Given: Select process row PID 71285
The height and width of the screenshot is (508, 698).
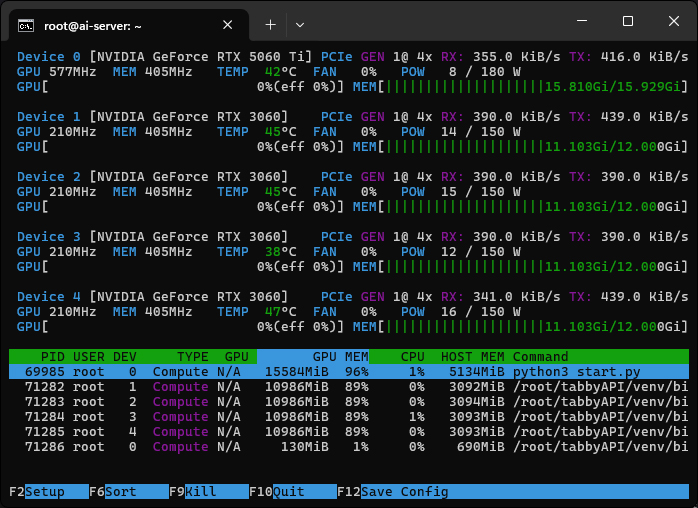Looking at the screenshot, I should (x=349, y=432).
